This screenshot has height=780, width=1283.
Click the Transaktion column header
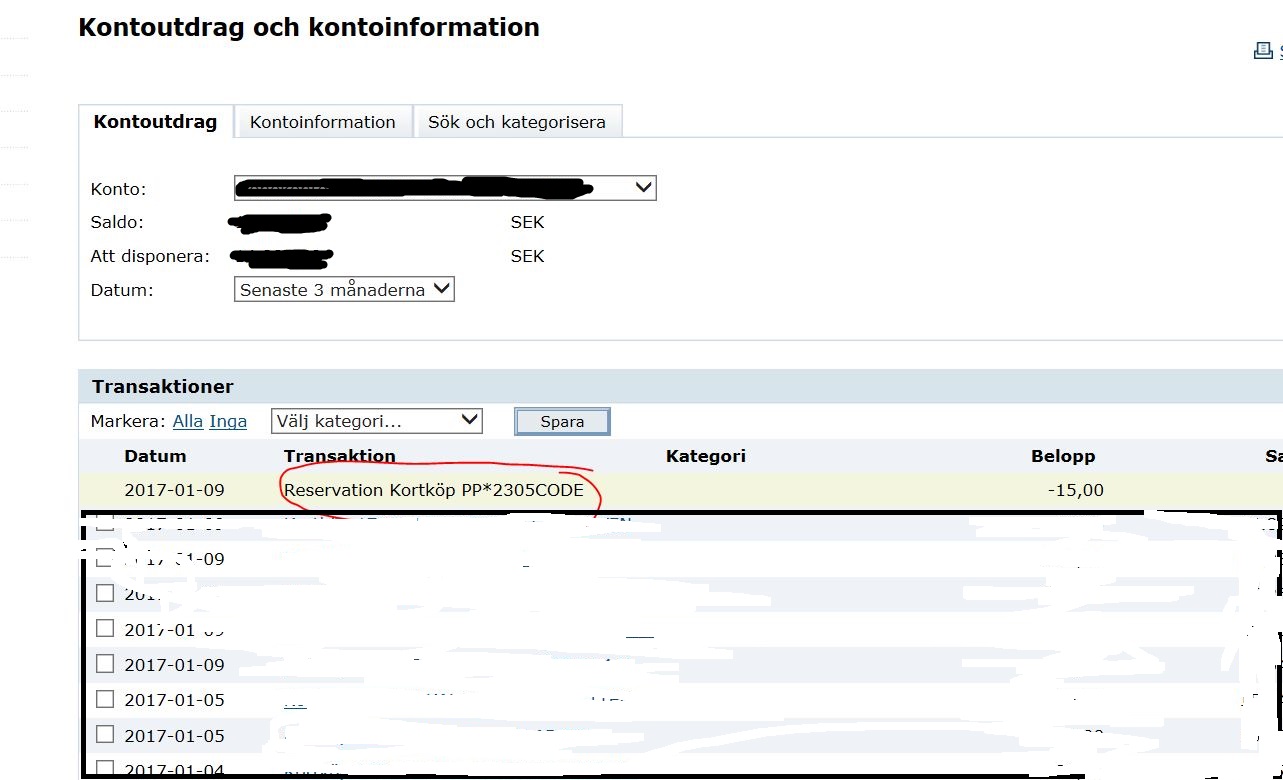pyautogui.click(x=339, y=456)
